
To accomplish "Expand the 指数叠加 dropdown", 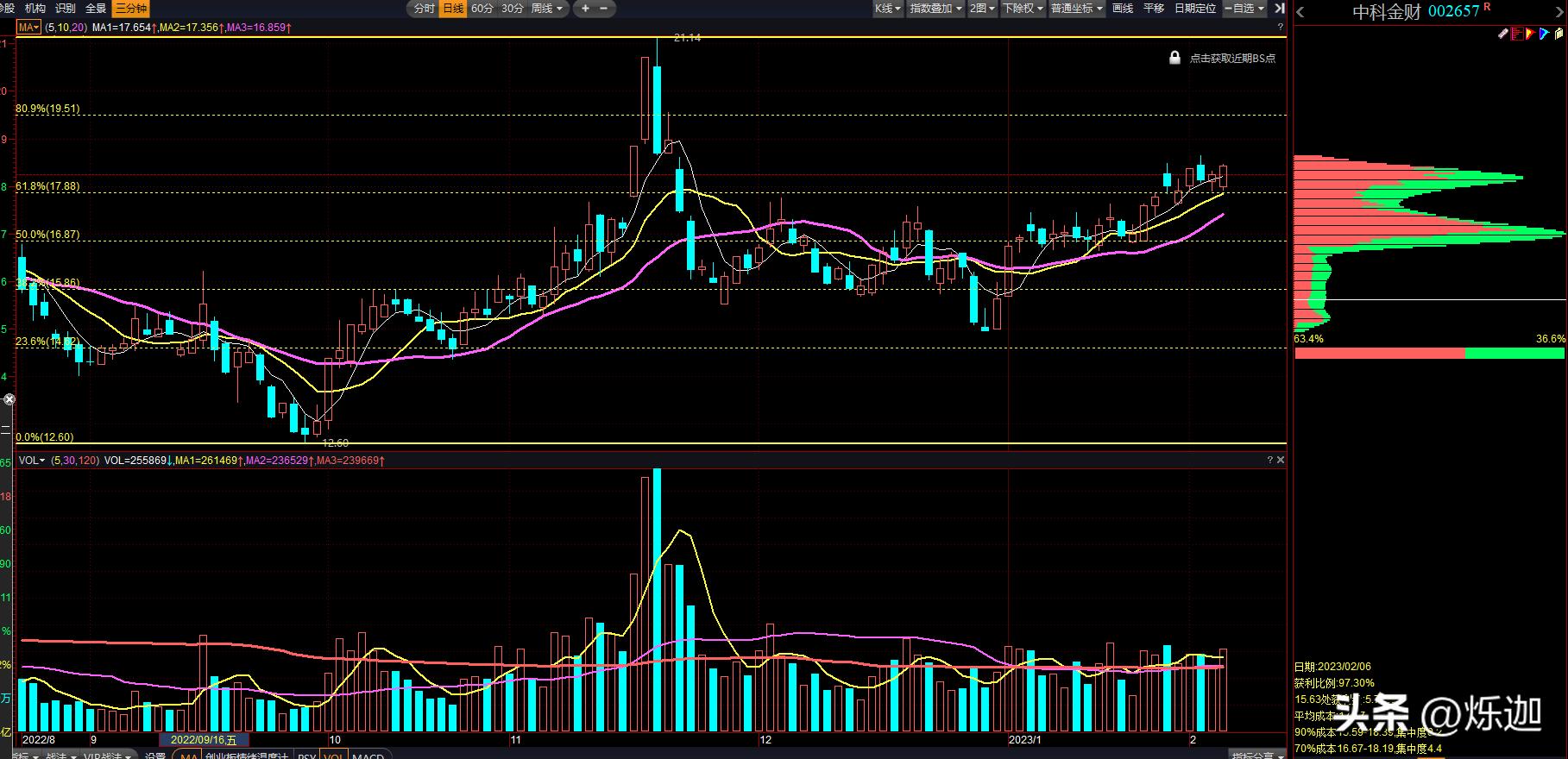I will pyautogui.click(x=935, y=9).
